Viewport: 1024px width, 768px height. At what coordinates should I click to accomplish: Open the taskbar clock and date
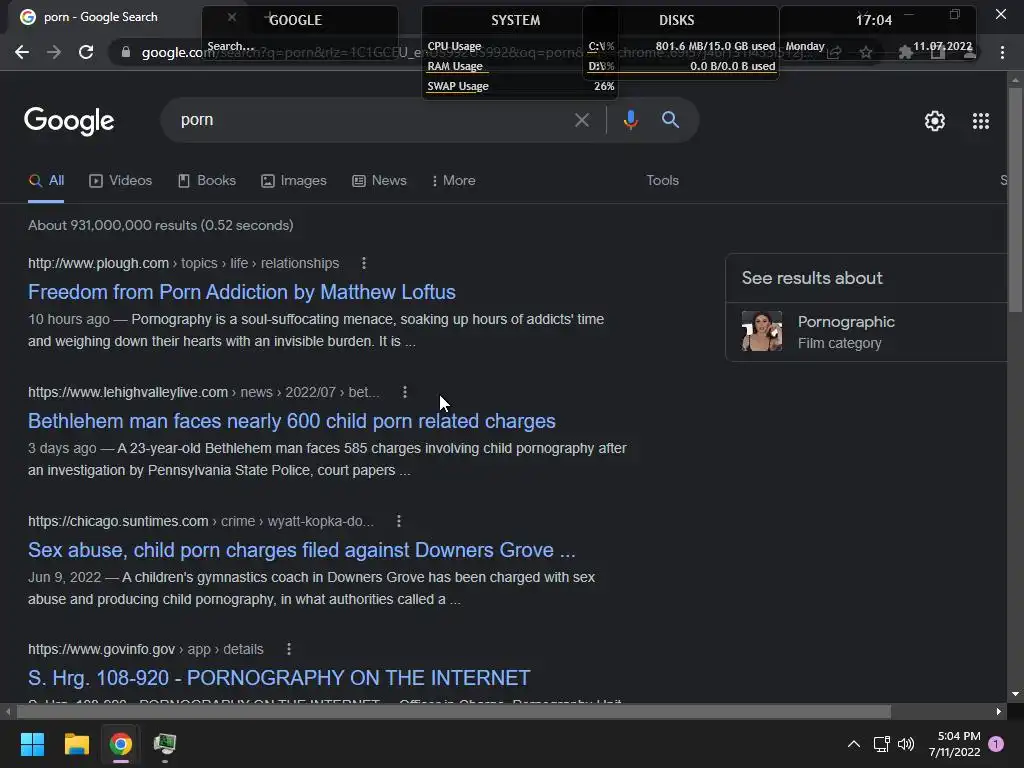(955, 744)
